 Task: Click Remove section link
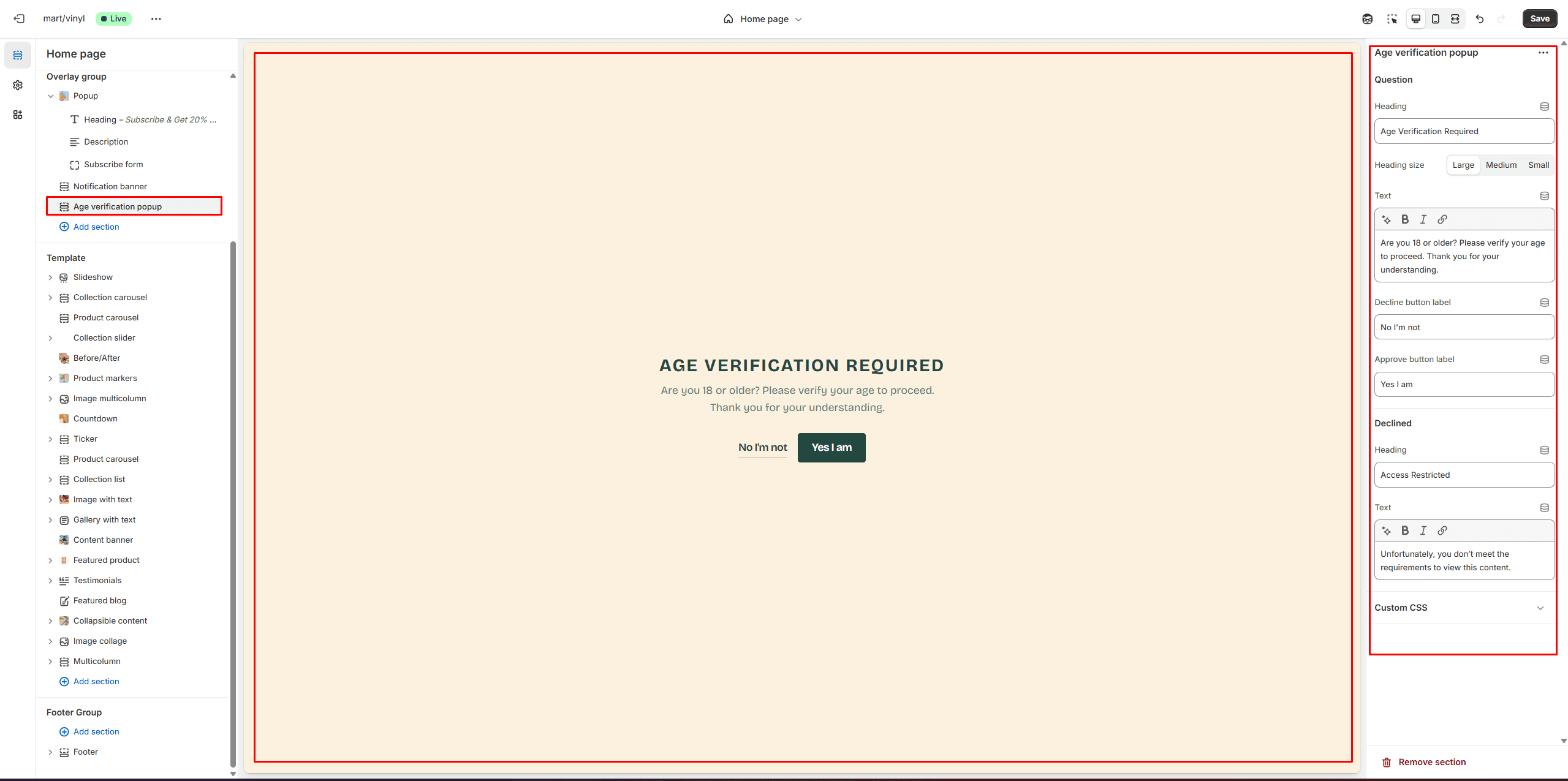1431,762
